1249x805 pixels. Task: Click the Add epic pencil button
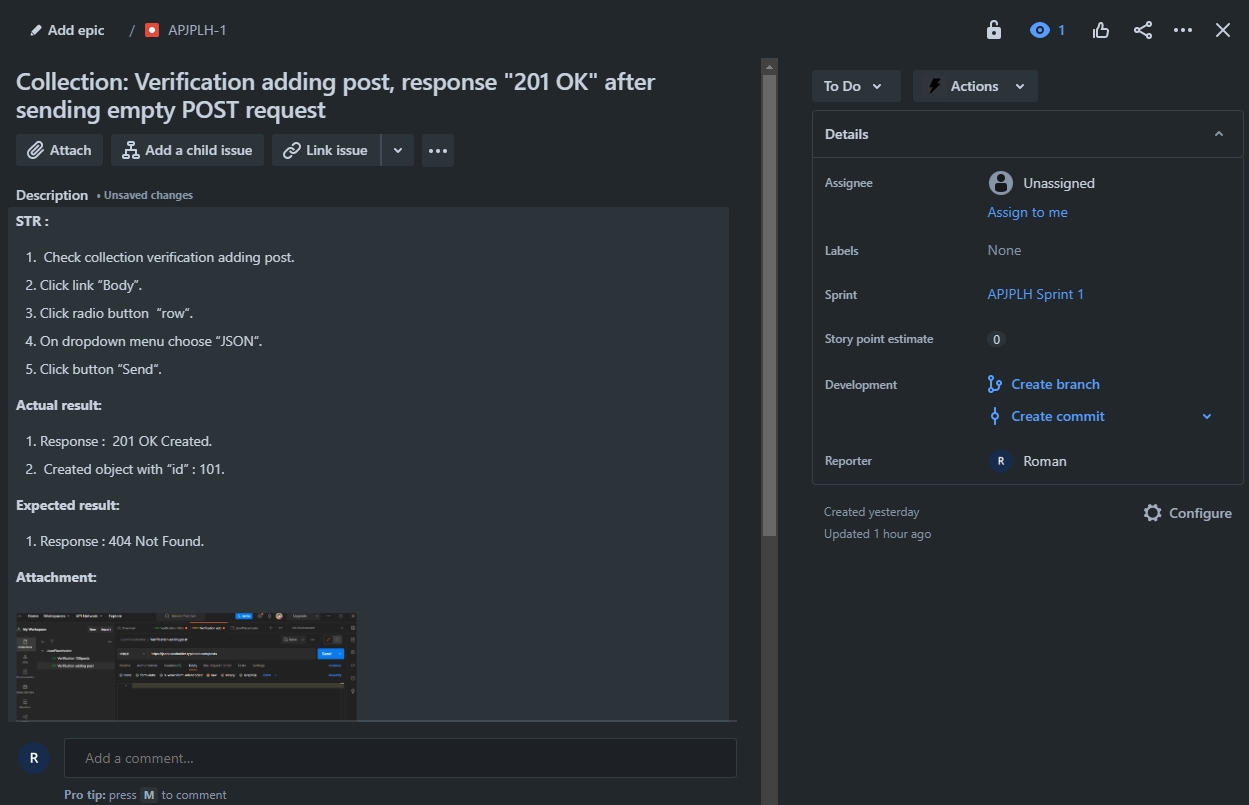click(67, 30)
